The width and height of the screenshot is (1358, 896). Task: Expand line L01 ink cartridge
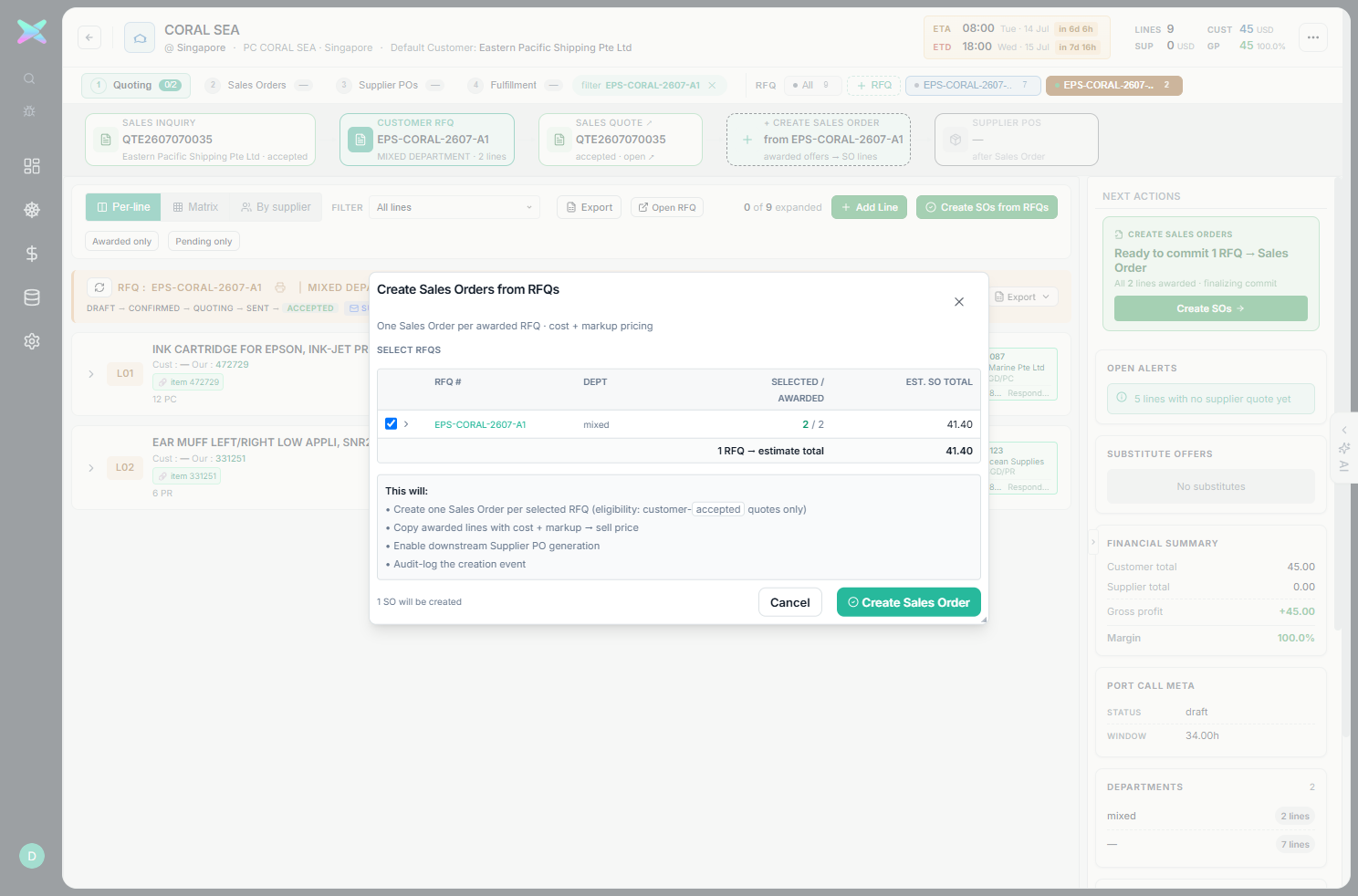[91, 374]
